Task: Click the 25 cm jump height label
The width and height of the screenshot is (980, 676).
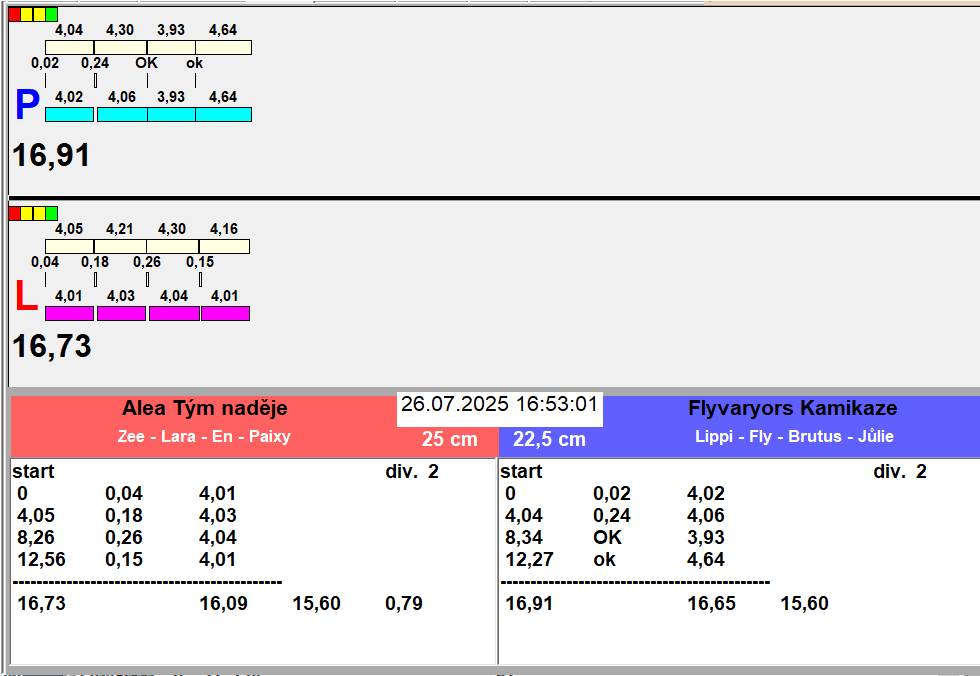Action: pos(449,439)
